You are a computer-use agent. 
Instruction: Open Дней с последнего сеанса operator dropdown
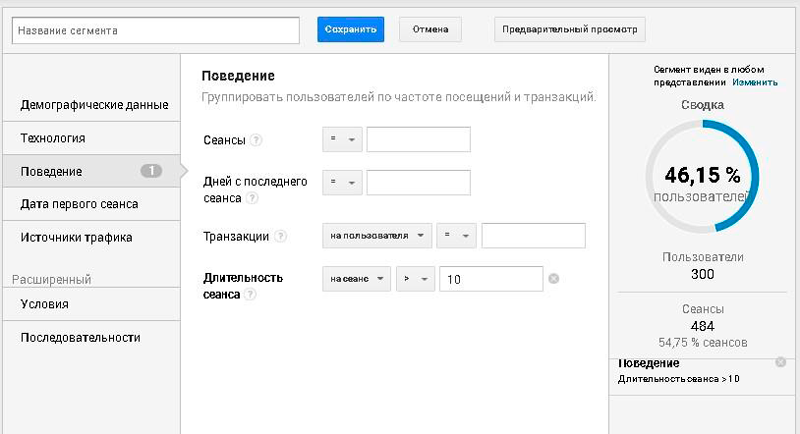coord(342,183)
